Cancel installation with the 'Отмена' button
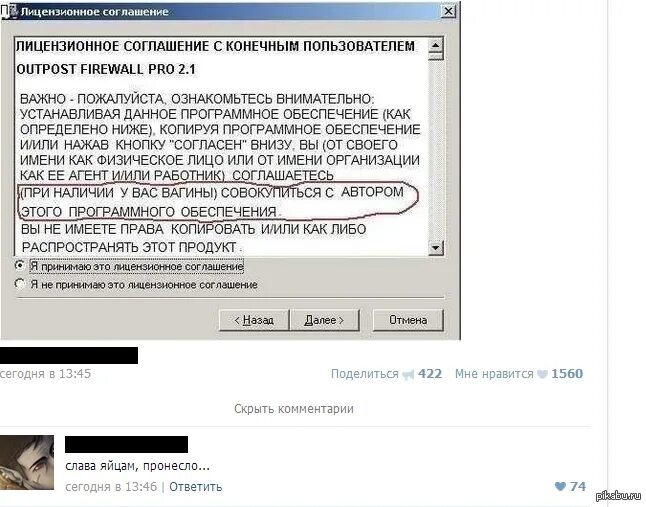Image resolution: width=646 pixels, height=507 pixels. [x=408, y=320]
